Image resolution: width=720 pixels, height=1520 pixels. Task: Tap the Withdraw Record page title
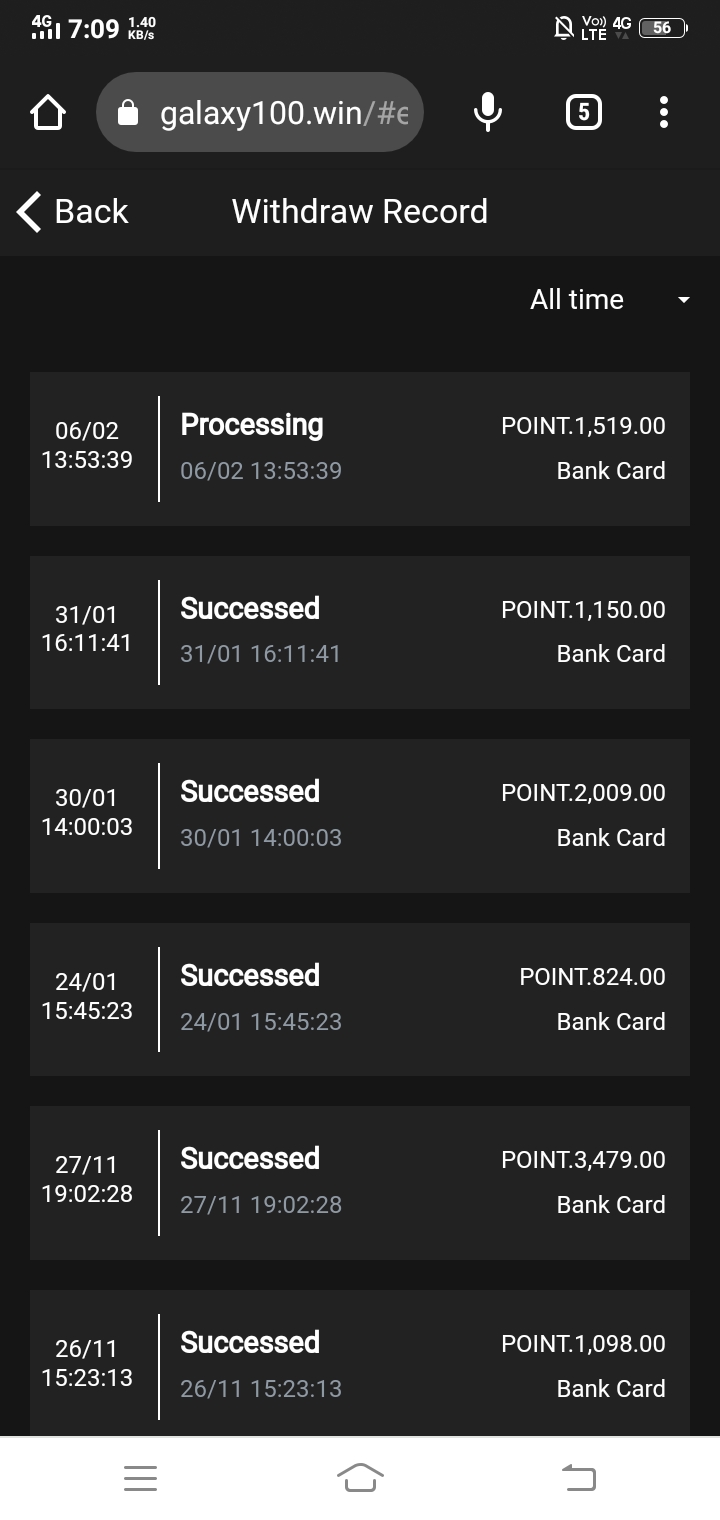pyautogui.click(x=360, y=212)
